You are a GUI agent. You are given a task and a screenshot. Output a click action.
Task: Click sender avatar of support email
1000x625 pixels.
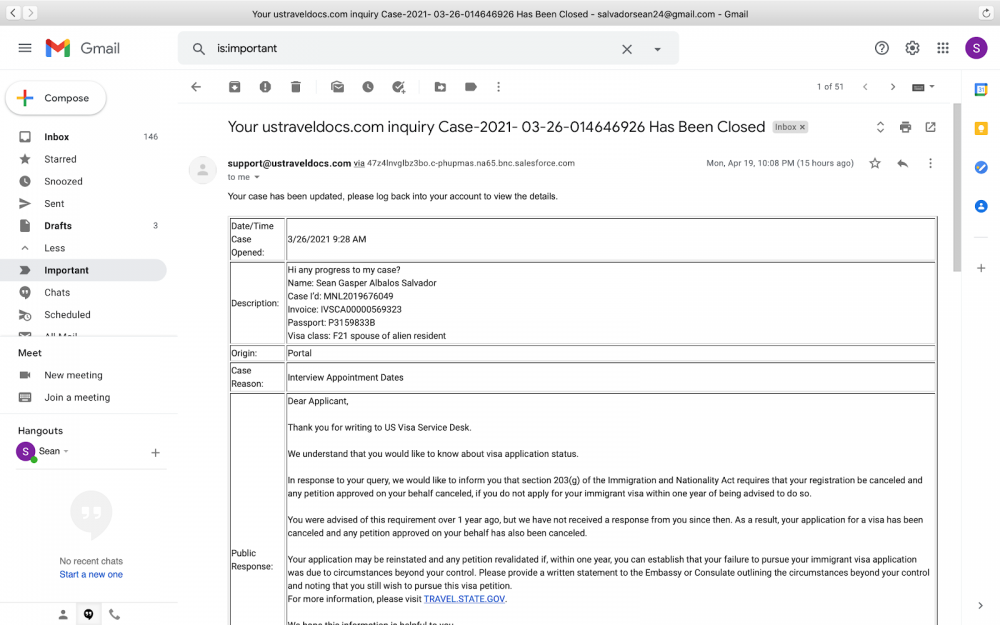pyautogui.click(x=203, y=170)
